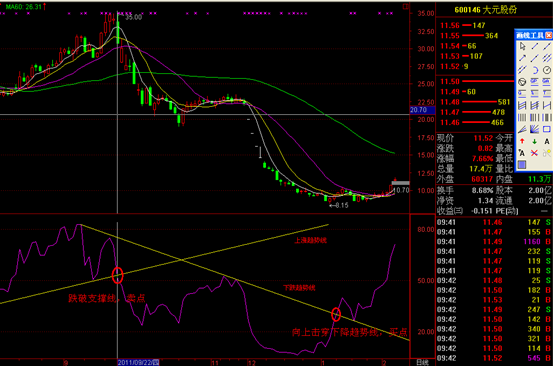Click the red X delete-drawing tool
Viewport: 553px width, 367px height.
point(535,153)
